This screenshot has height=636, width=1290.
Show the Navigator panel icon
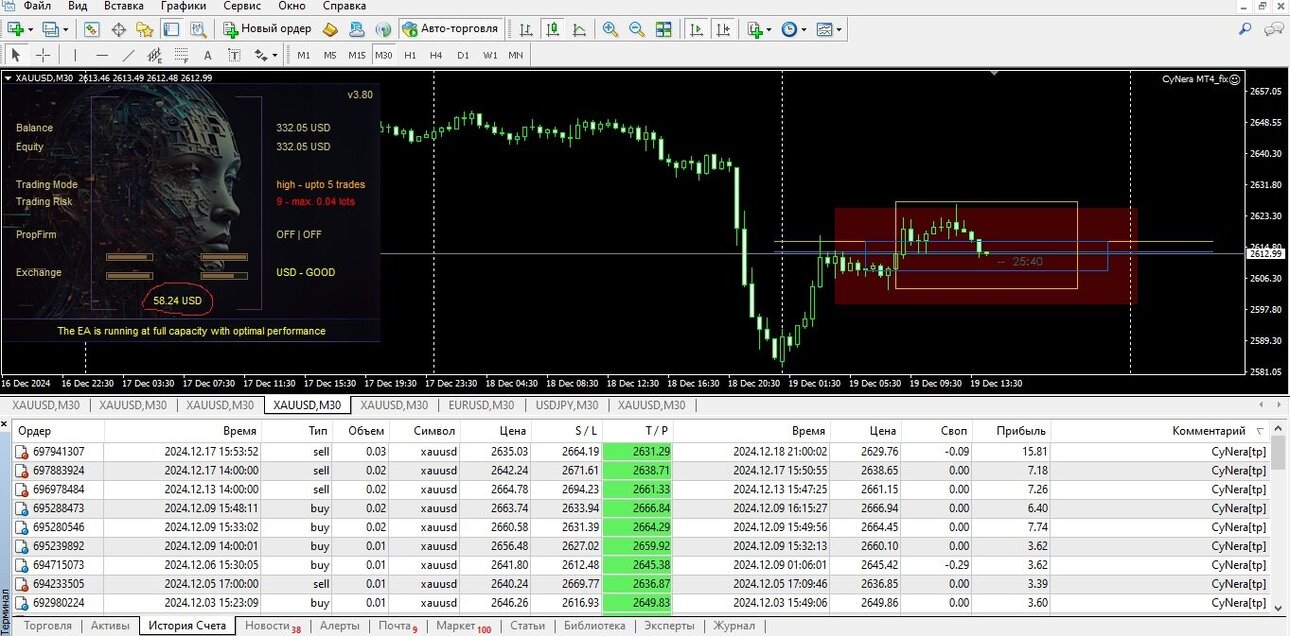[144, 29]
